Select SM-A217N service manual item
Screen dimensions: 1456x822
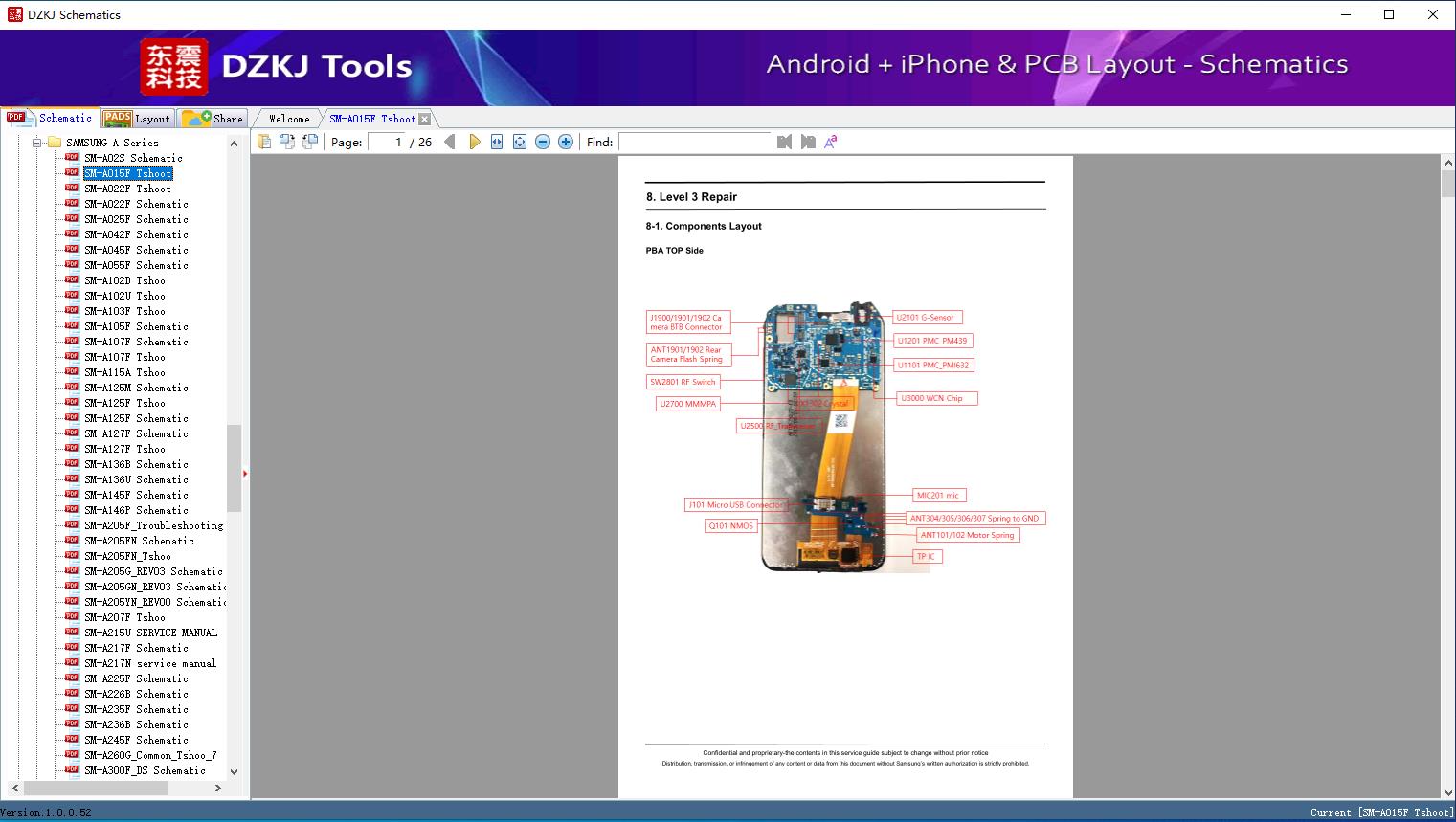tap(150, 663)
